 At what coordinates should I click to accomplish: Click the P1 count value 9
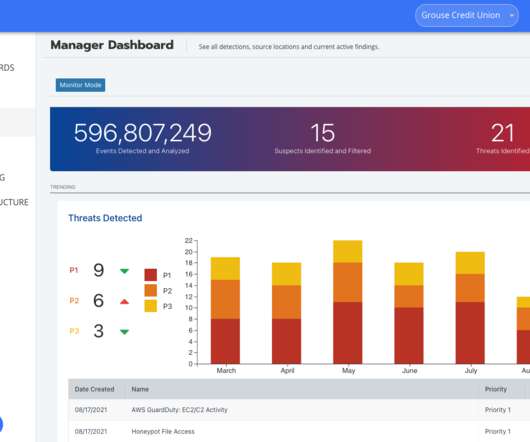[98, 270]
